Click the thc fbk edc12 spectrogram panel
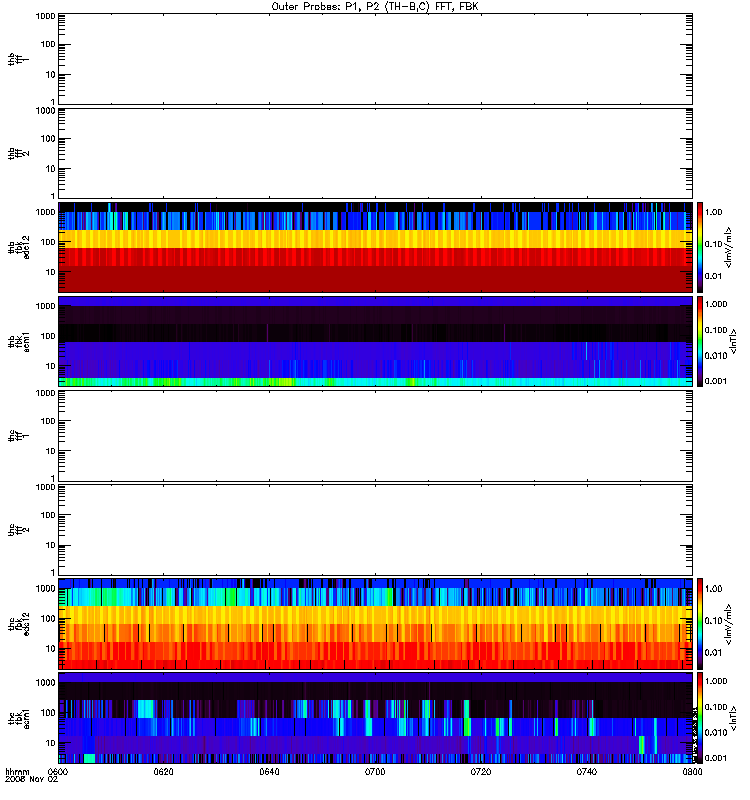This screenshot has width=750, height=800. (375, 624)
